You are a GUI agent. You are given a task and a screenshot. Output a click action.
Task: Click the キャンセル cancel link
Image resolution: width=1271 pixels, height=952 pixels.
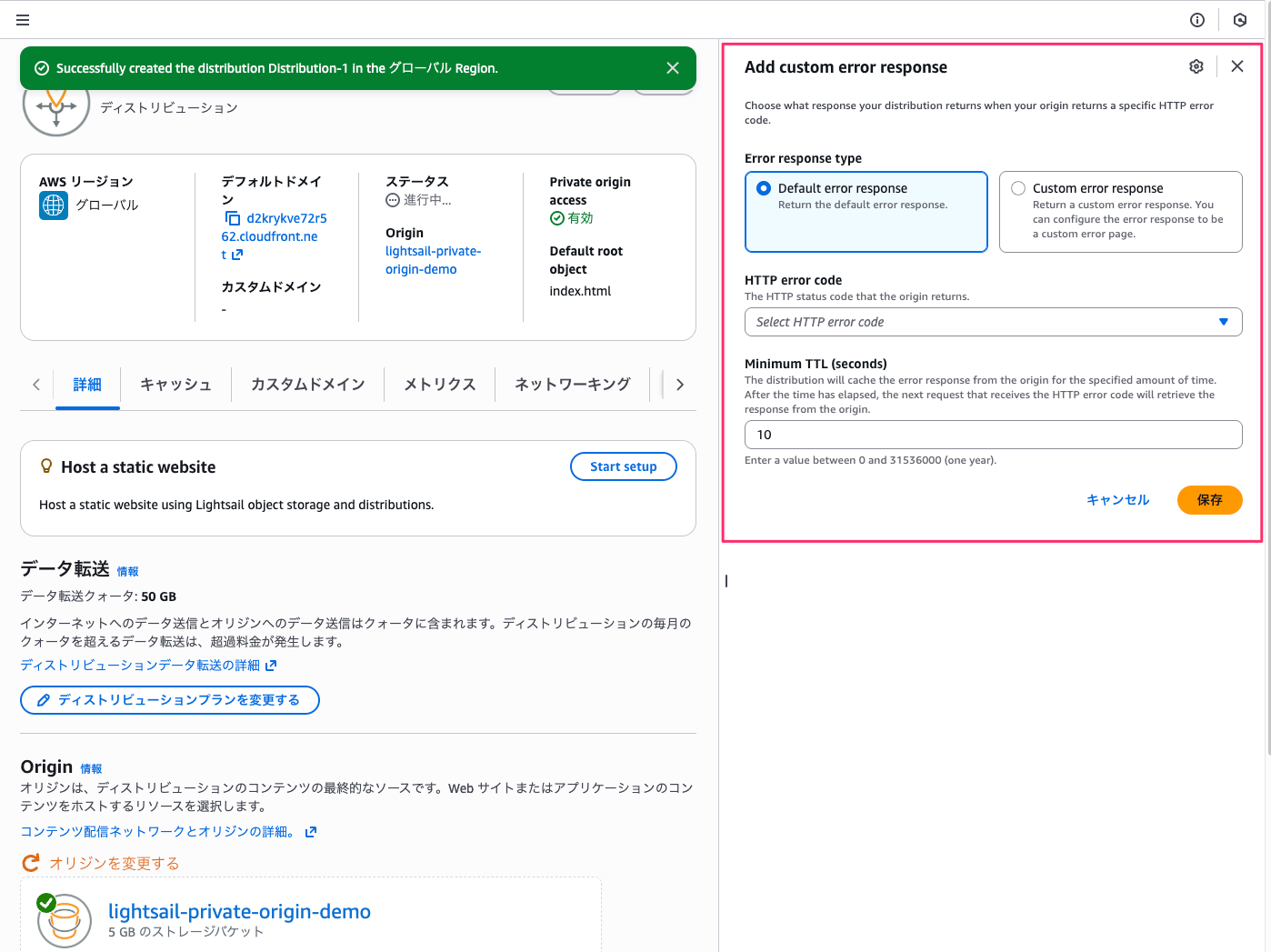[1118, 500]
